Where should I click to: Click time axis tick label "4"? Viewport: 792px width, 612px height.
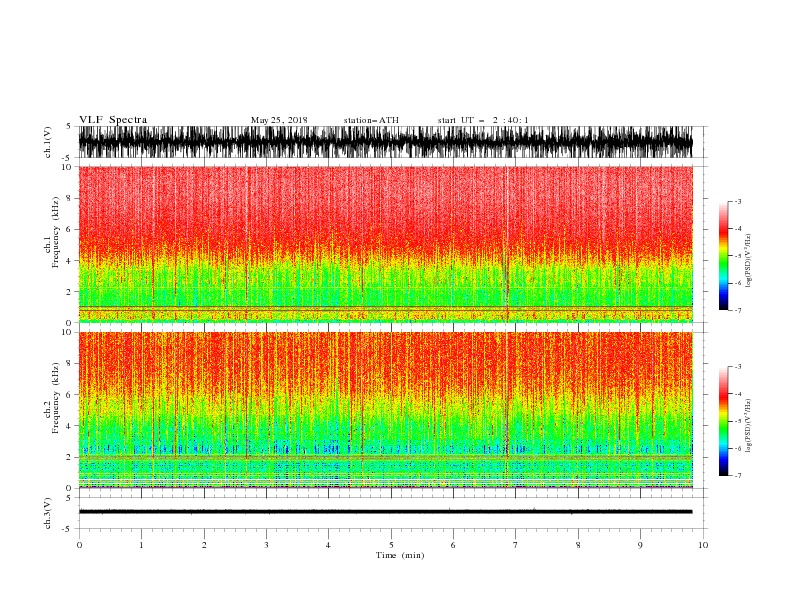[328, 545]
